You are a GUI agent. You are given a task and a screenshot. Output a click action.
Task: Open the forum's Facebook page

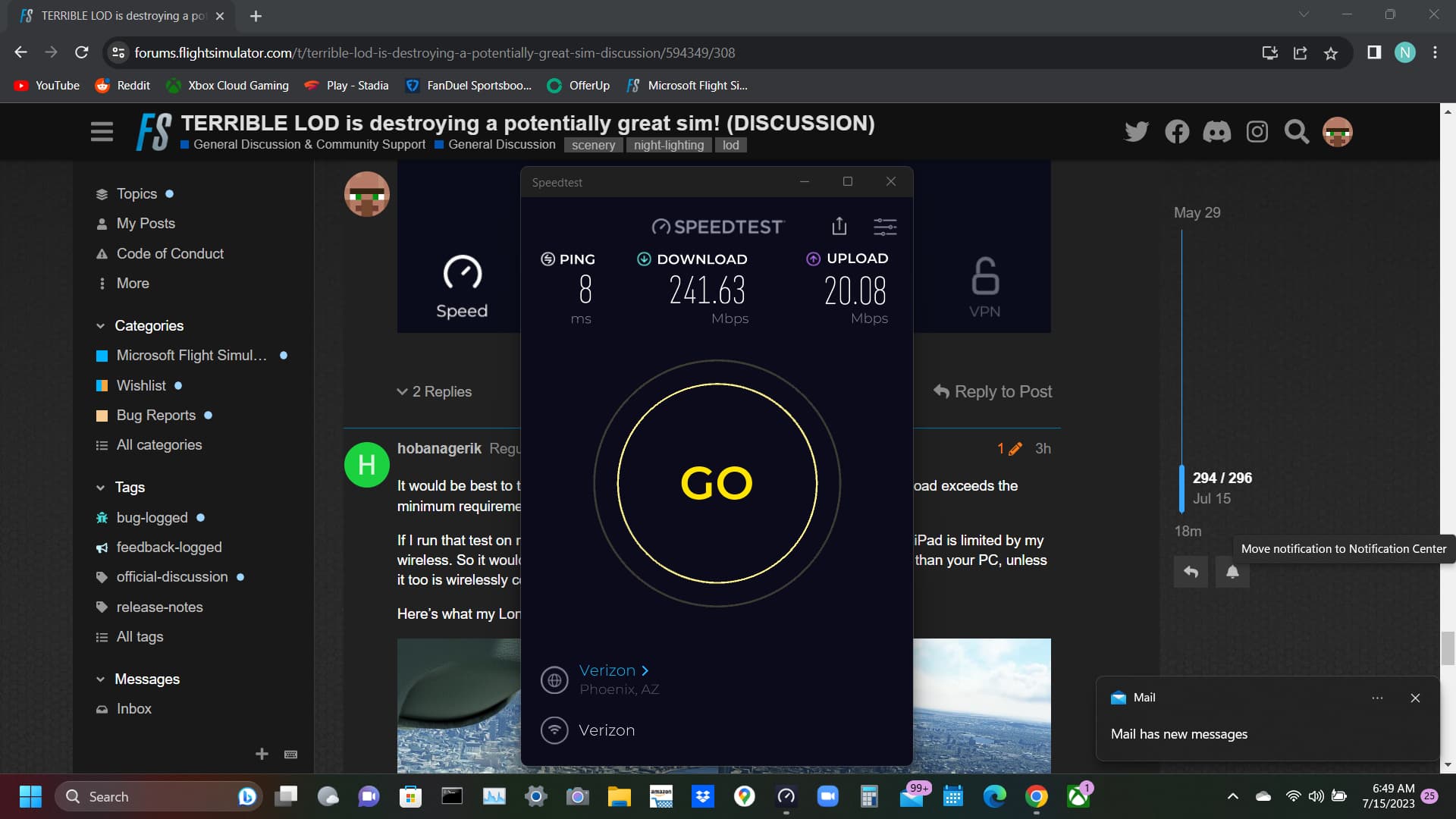(1177, 132)
